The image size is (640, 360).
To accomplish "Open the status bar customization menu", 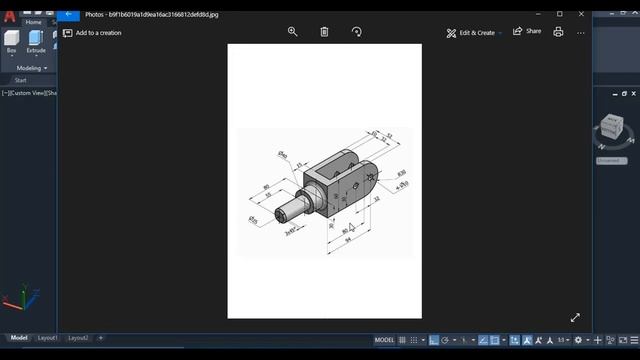I will point(634,340).
